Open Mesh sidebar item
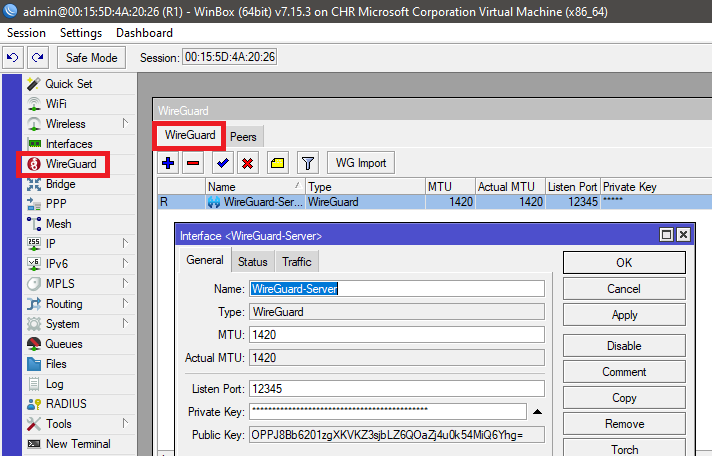The width and height of the screenshot is (712, 456). [x=79, y=224]
